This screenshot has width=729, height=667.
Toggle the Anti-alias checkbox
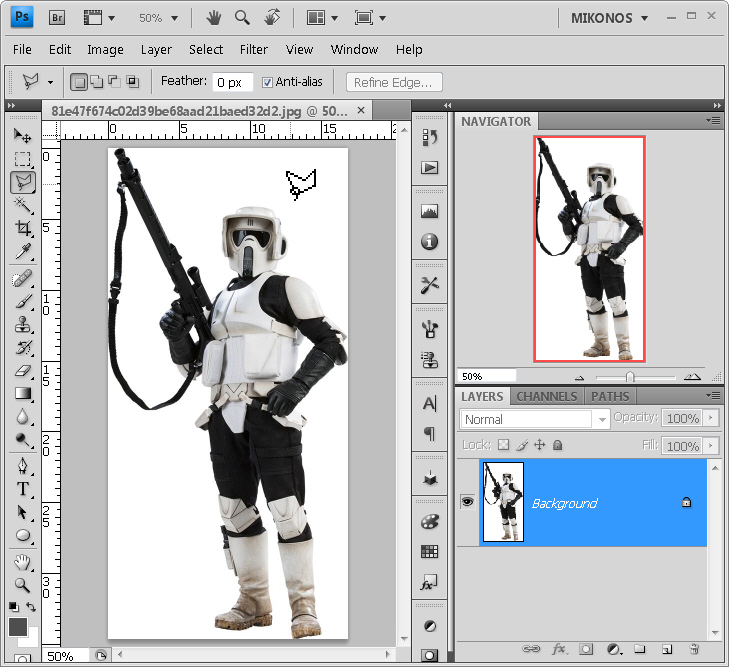click(267, 82)
